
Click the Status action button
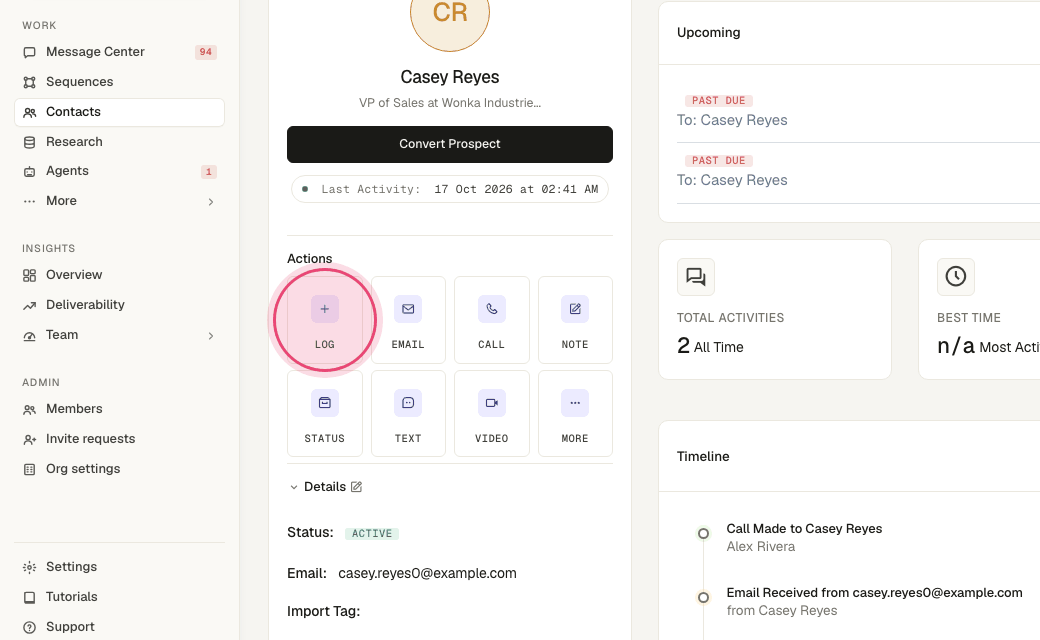[324, 414]
